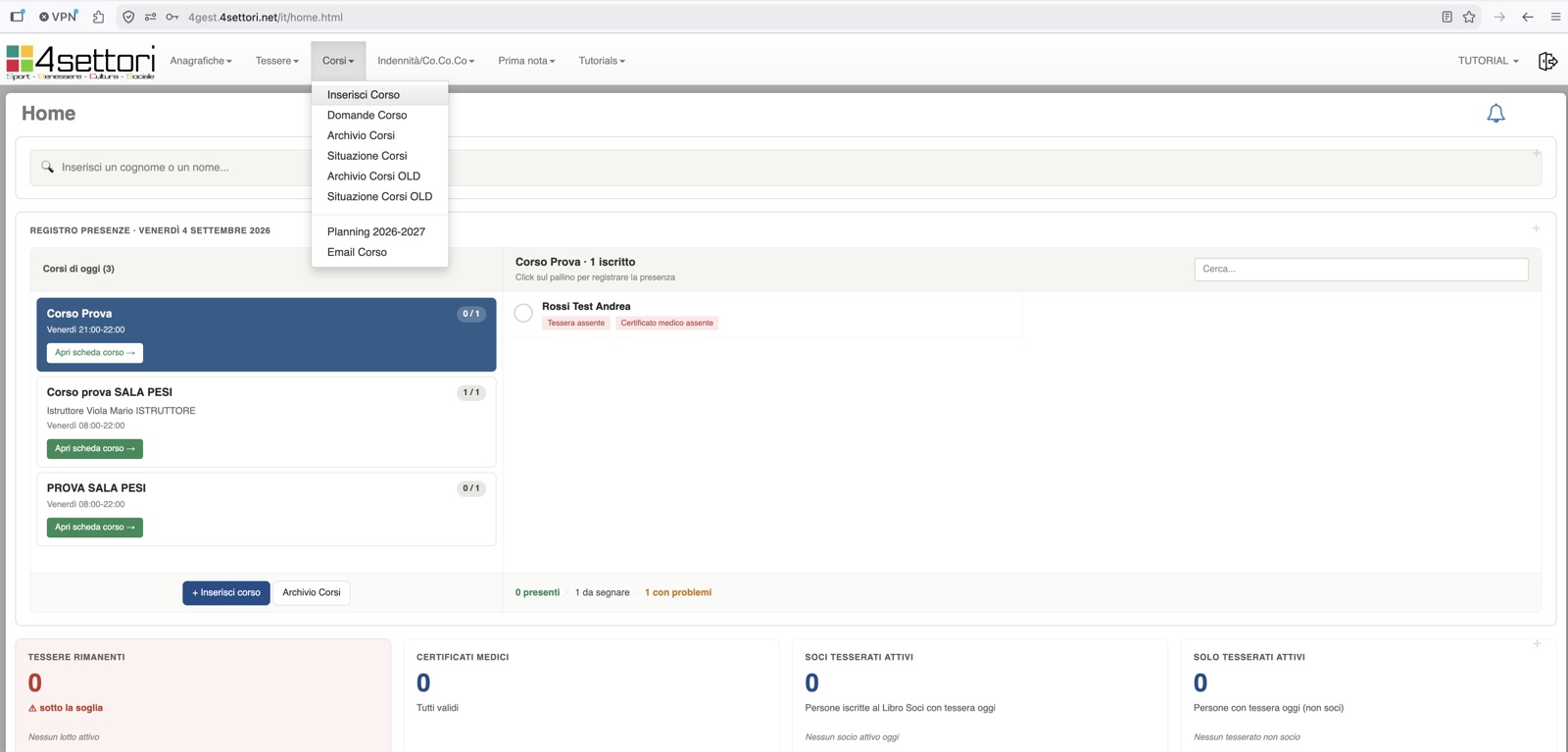Click the browser back arrow
This screenshot has height=752, width=1568.
[1528, 17]
